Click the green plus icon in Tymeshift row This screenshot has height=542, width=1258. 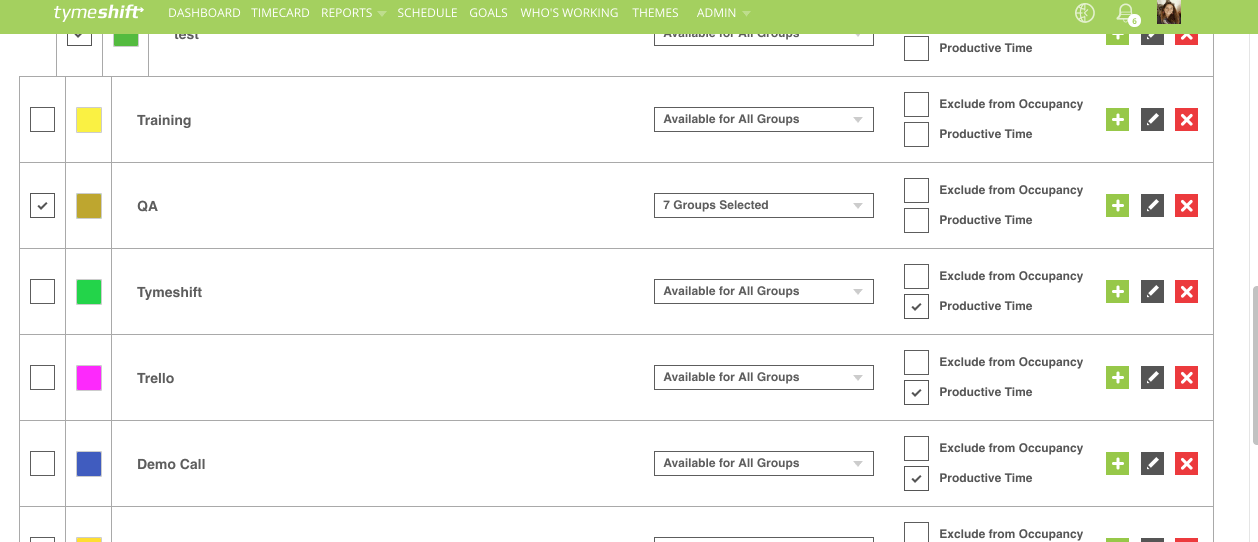point(1118,292)
